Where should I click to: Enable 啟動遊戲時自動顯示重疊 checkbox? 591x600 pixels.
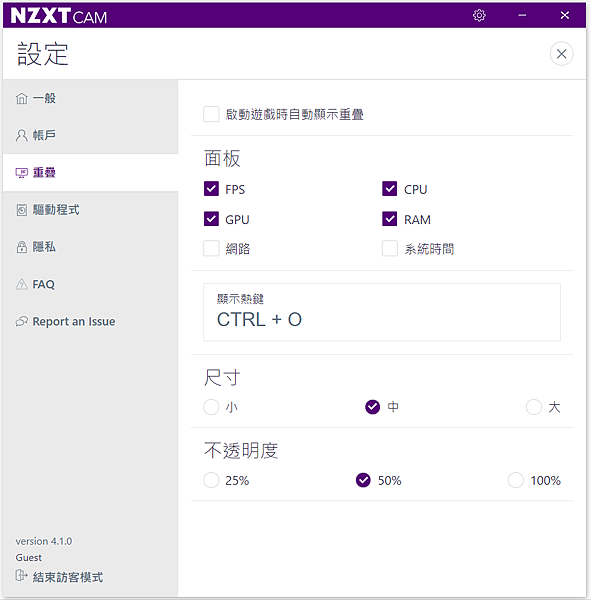[x=211, y=114]
